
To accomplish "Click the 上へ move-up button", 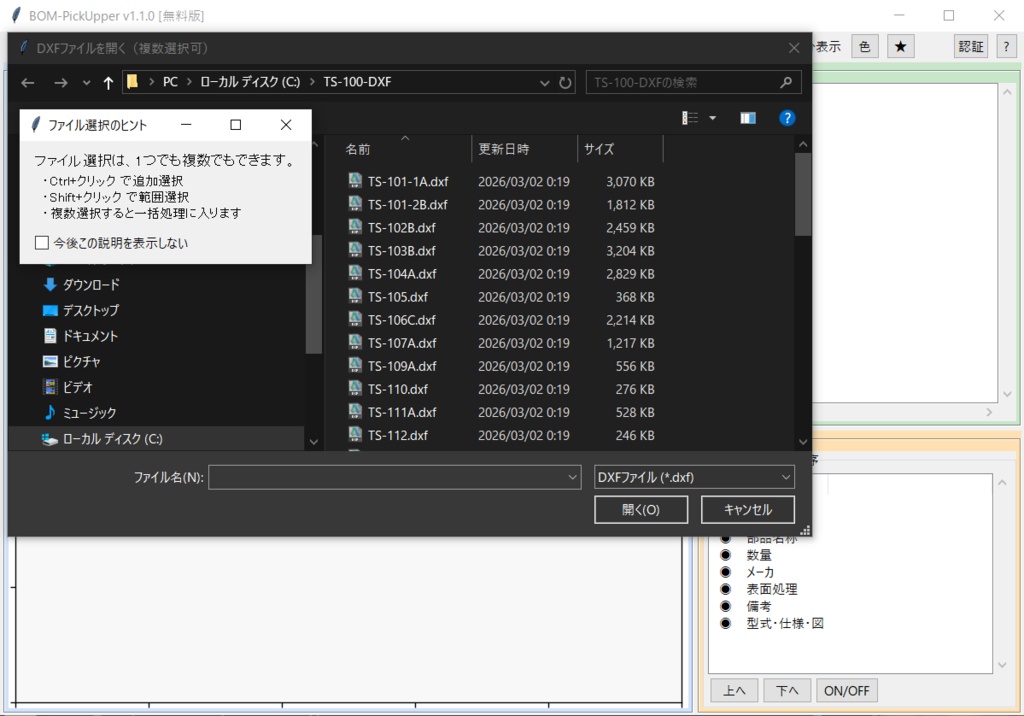I will coord(734,691).
